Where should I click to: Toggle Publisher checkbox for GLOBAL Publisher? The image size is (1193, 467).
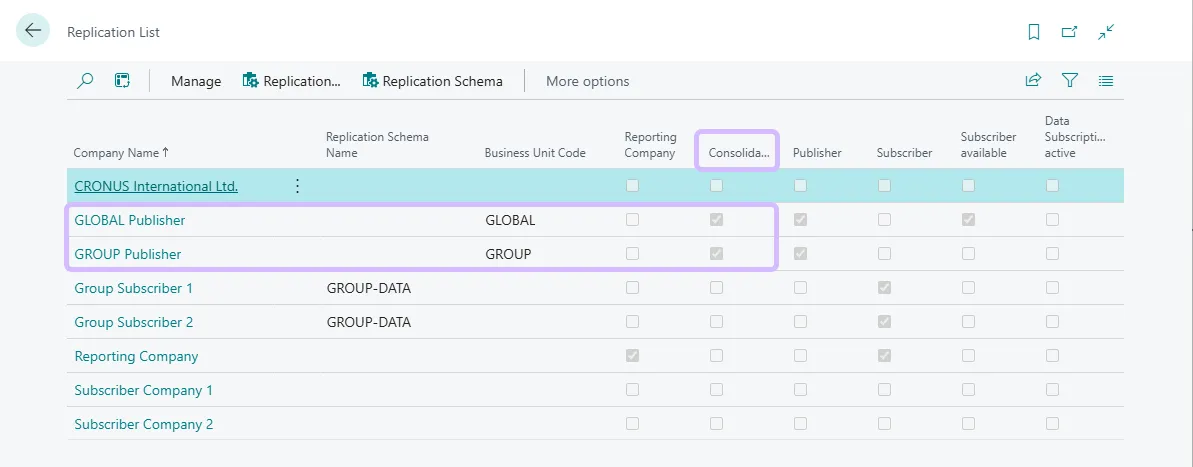[x=800, y=220]
